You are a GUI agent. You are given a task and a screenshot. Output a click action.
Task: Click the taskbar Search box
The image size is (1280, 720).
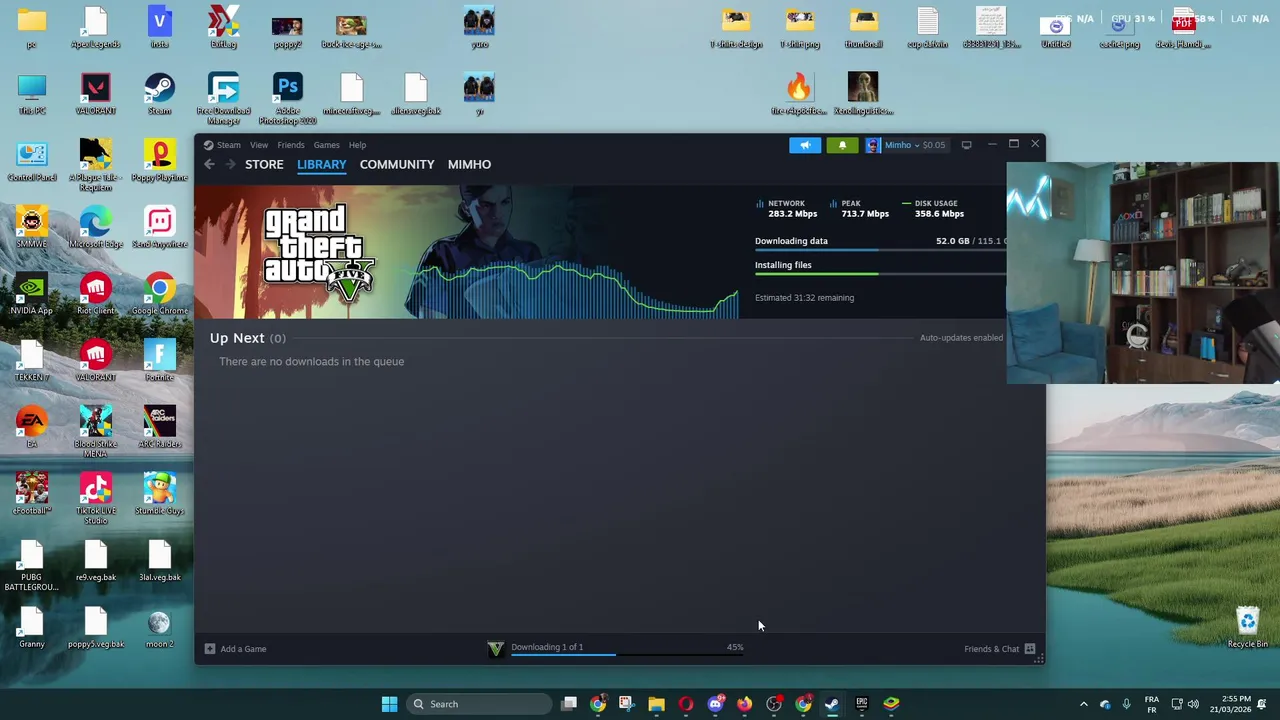[x=480, y=704]
